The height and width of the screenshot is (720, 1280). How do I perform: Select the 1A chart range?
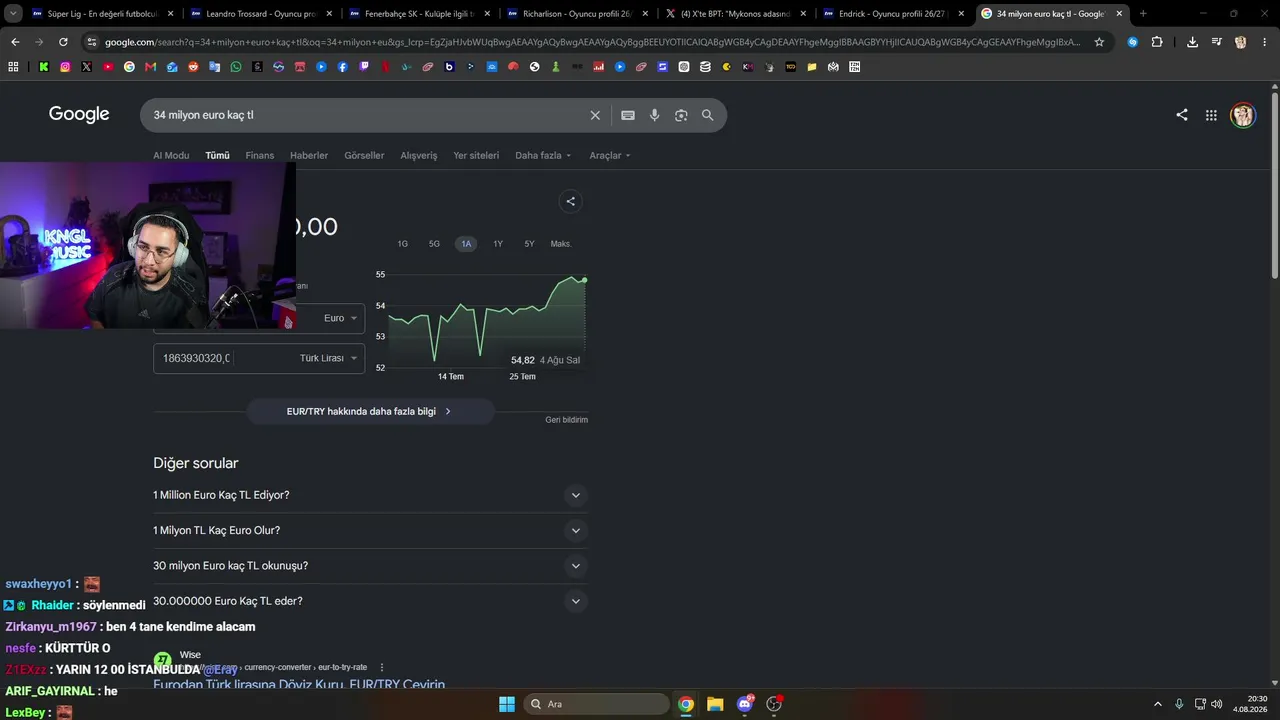(x=466, y=244)
